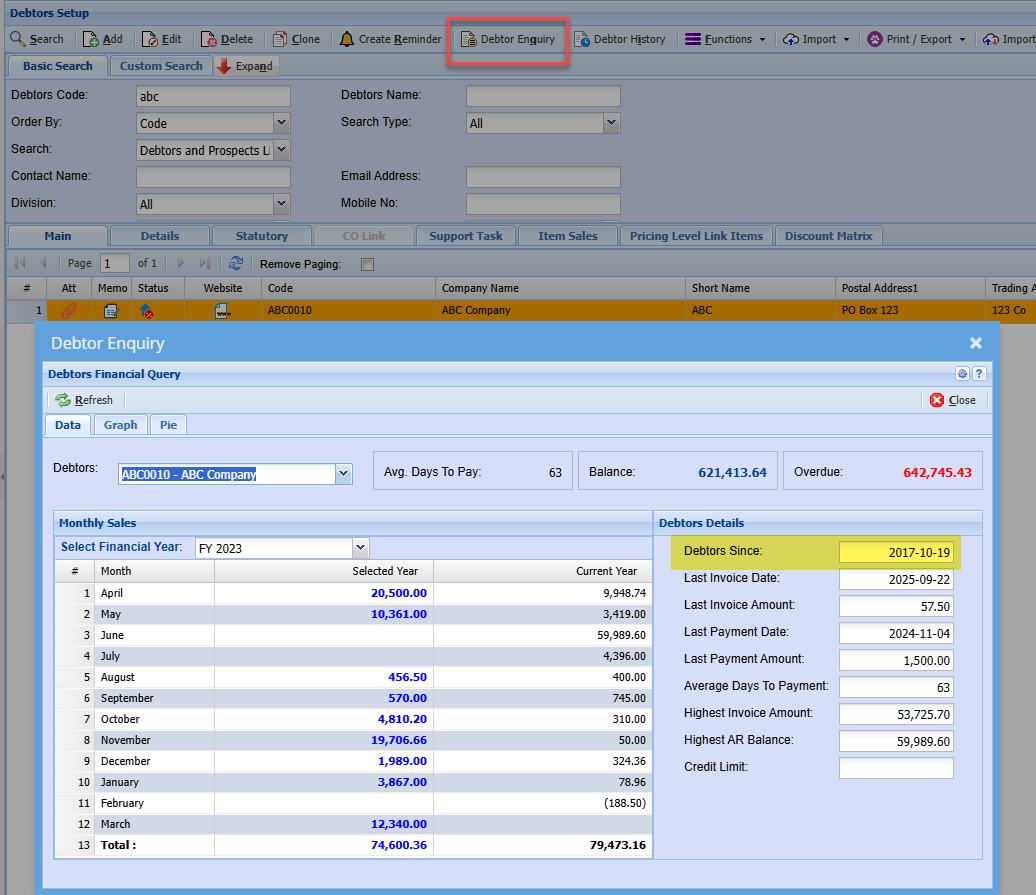The image size is (1036, 895).
Task: Switch to the Graph tab
Action: click(x=120, y=425)
